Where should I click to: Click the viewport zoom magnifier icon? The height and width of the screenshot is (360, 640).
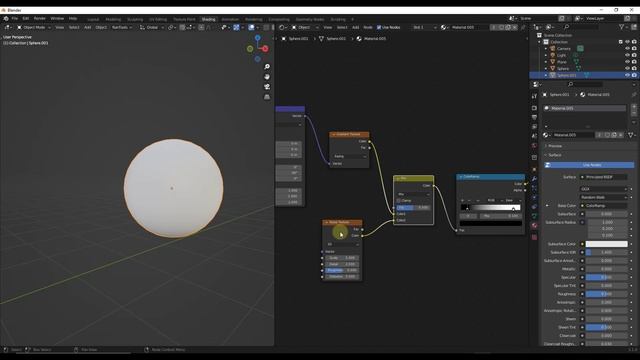pyautogui.click(x=267, y=67)
